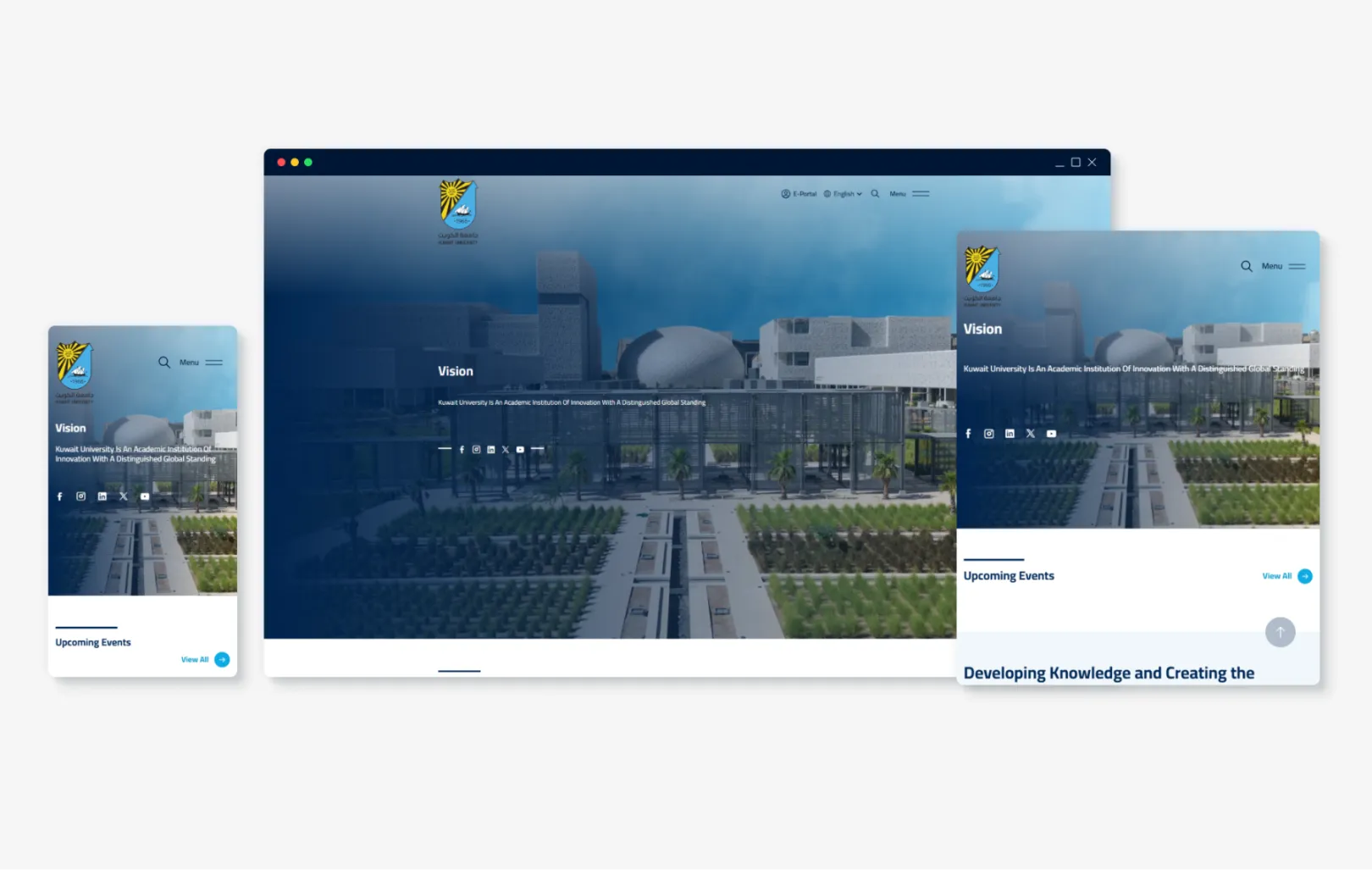Click the search icon in the desktop header
1372x870 pixels.
[x=875, y=194]
